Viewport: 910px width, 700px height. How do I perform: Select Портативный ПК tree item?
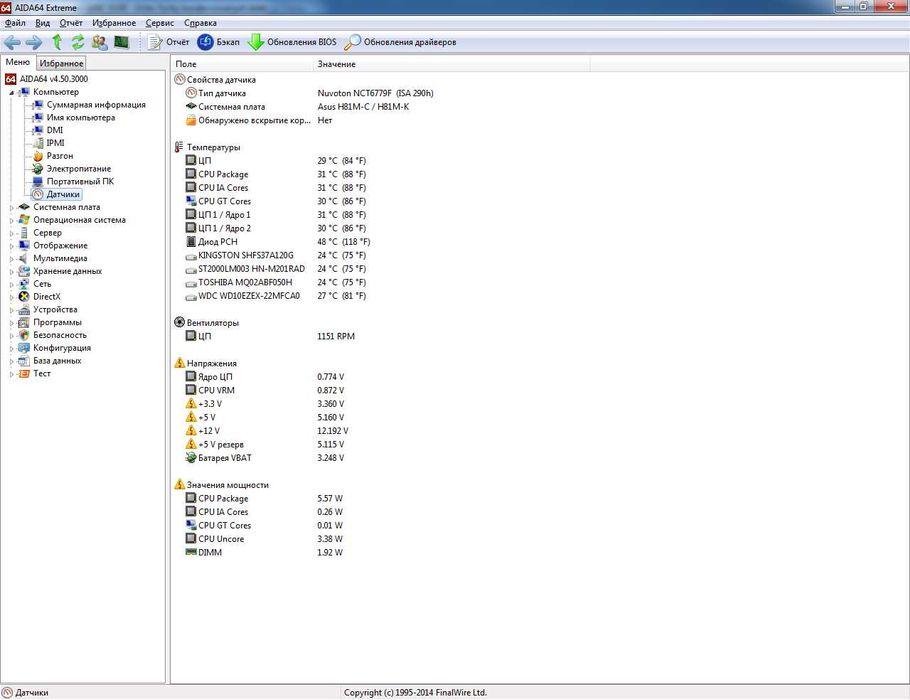(x=80, y=181)
